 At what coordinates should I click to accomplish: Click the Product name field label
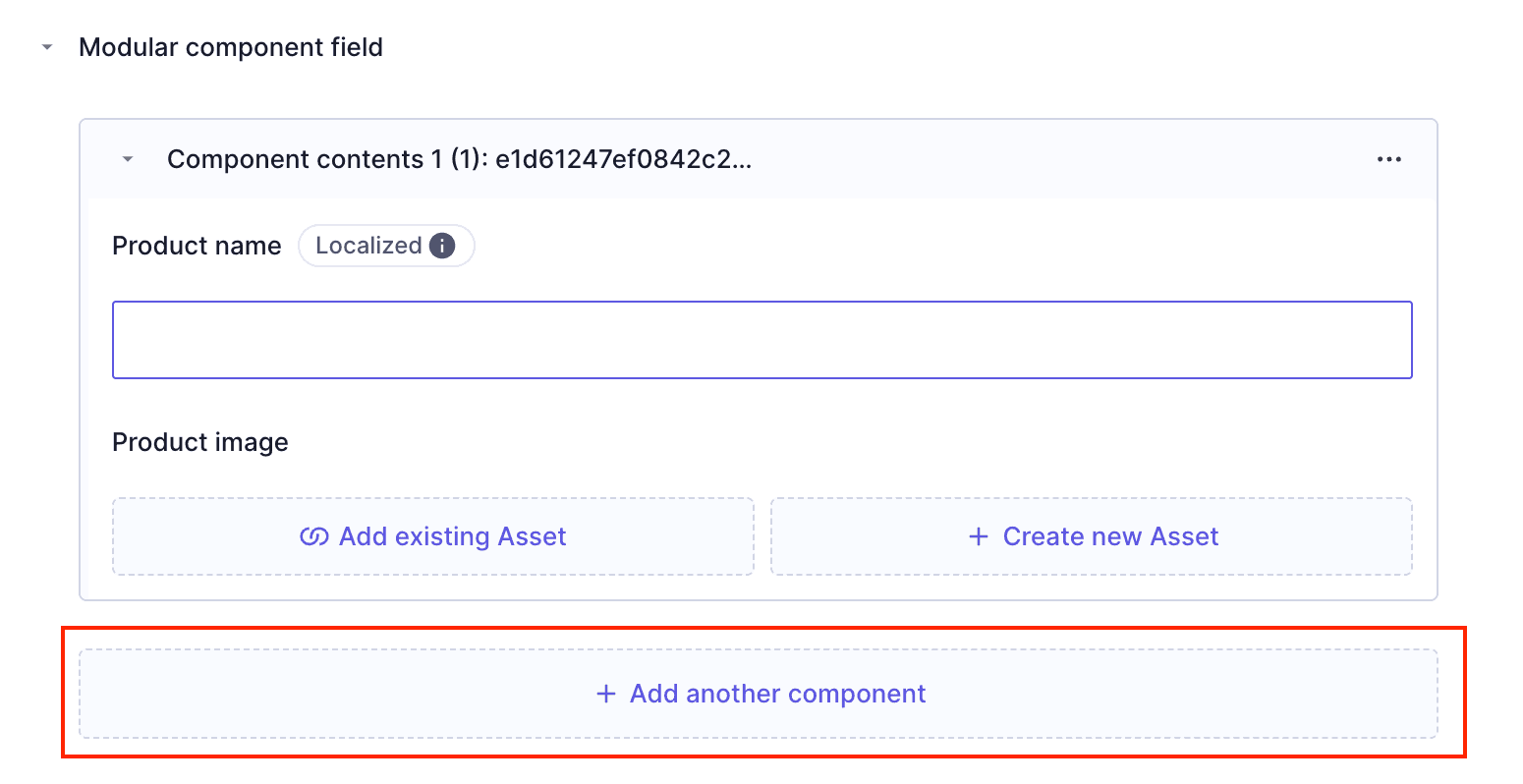(196, 246)
